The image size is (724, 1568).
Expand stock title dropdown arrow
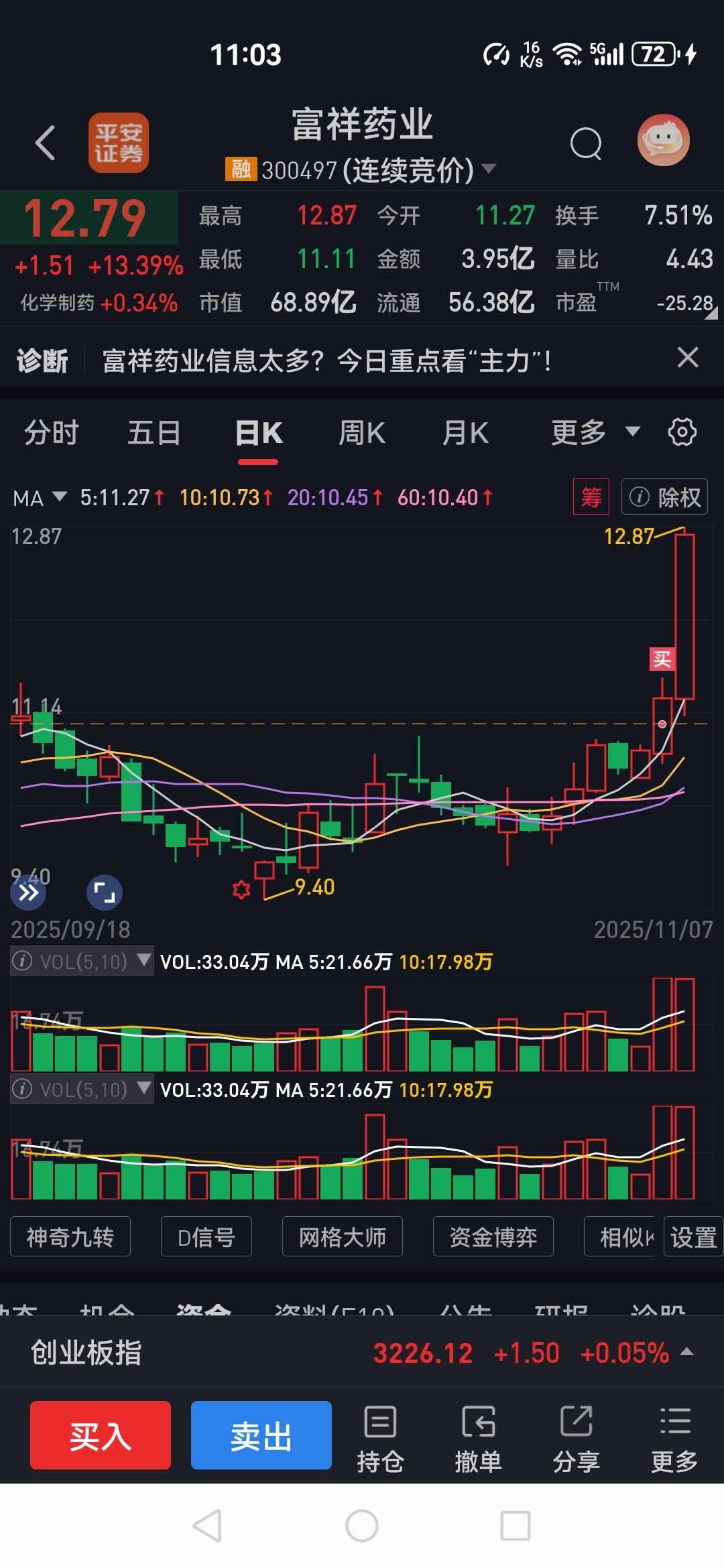(489, 168)
